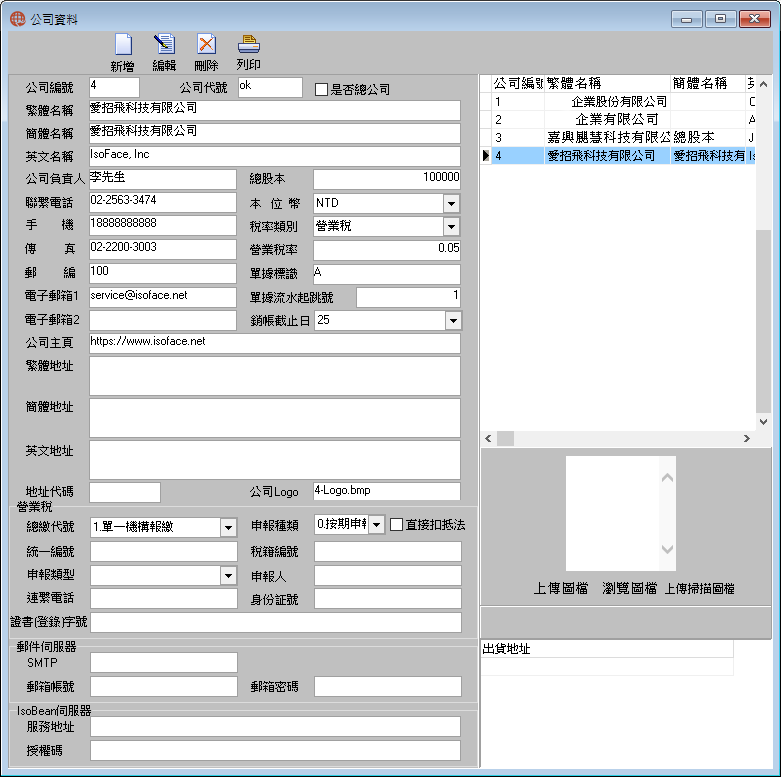Screen dimensions: 781x777
Task: Click the 編輯 (edit) toolbar icon
Action: pyautogui.click(x=164, y=52)
